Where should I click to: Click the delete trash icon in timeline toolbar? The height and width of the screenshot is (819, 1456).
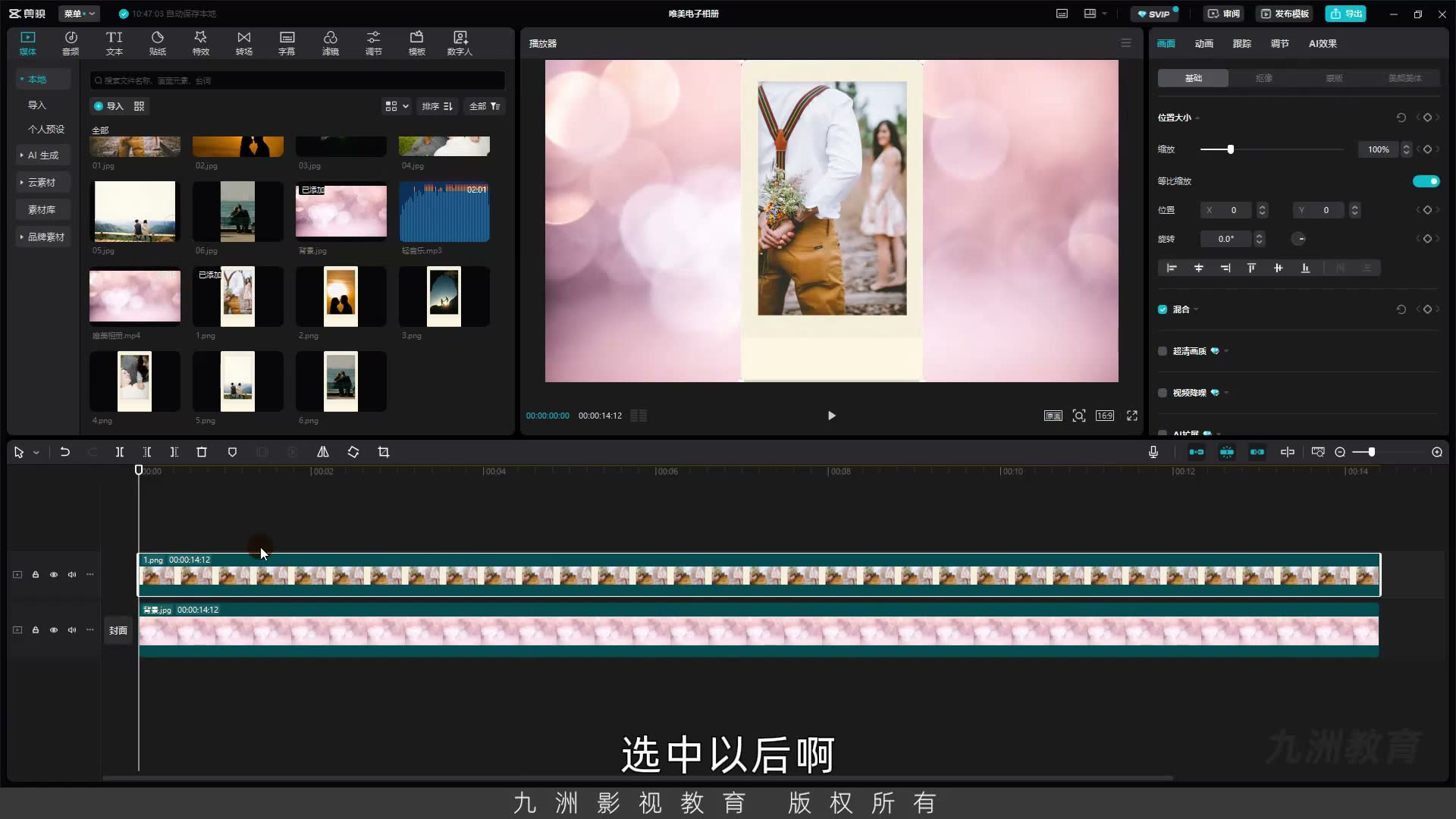click(202, 452)
